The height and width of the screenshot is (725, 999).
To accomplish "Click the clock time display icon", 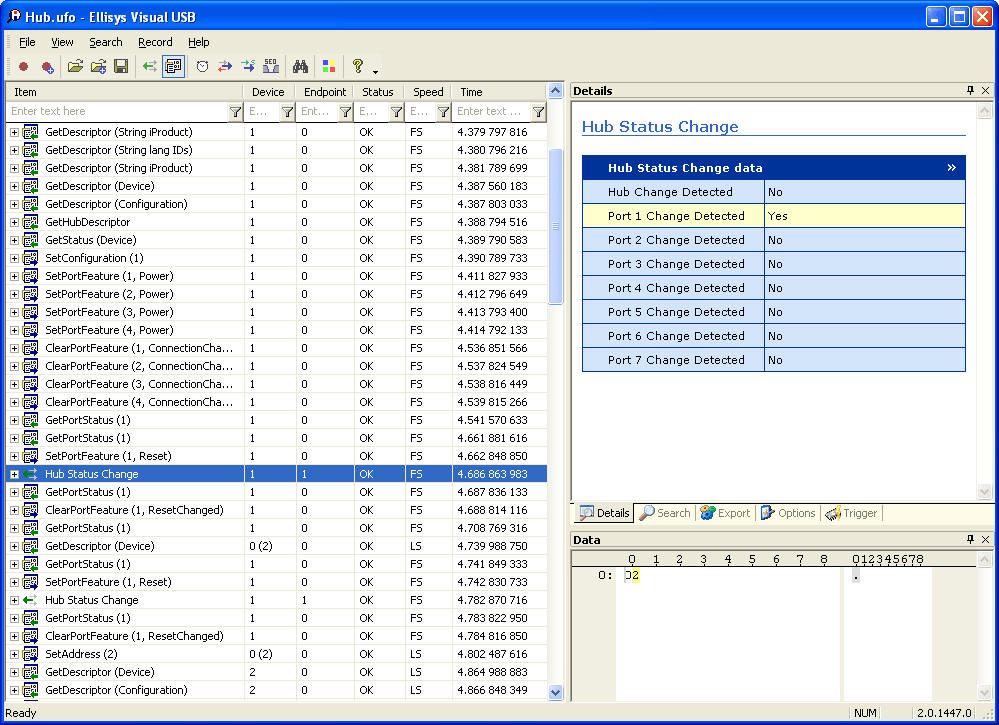I will click(x=202, y=67).
